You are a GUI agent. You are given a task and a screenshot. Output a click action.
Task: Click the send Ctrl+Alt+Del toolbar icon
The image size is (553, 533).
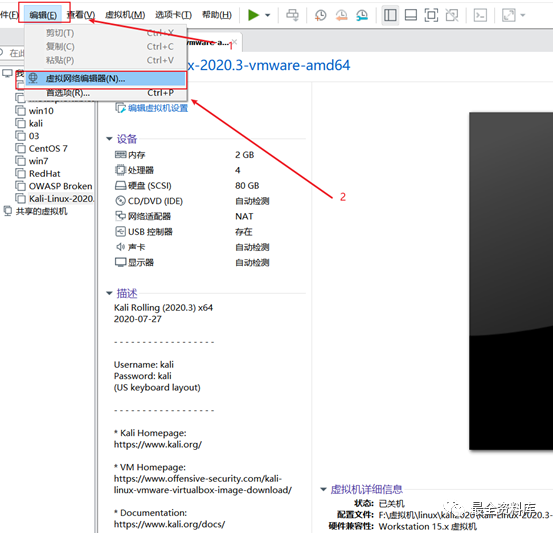[292, 15]
